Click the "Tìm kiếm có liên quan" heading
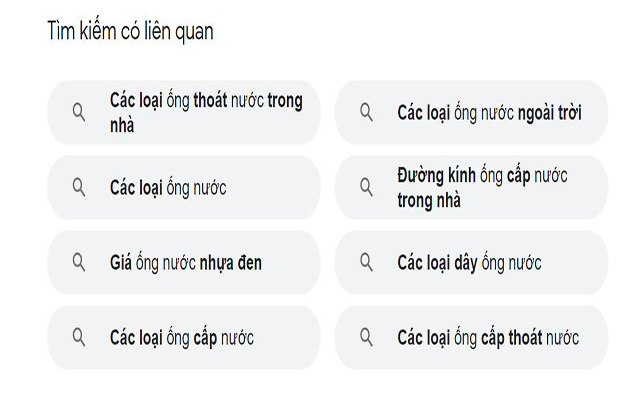 [x=130, y=31]
